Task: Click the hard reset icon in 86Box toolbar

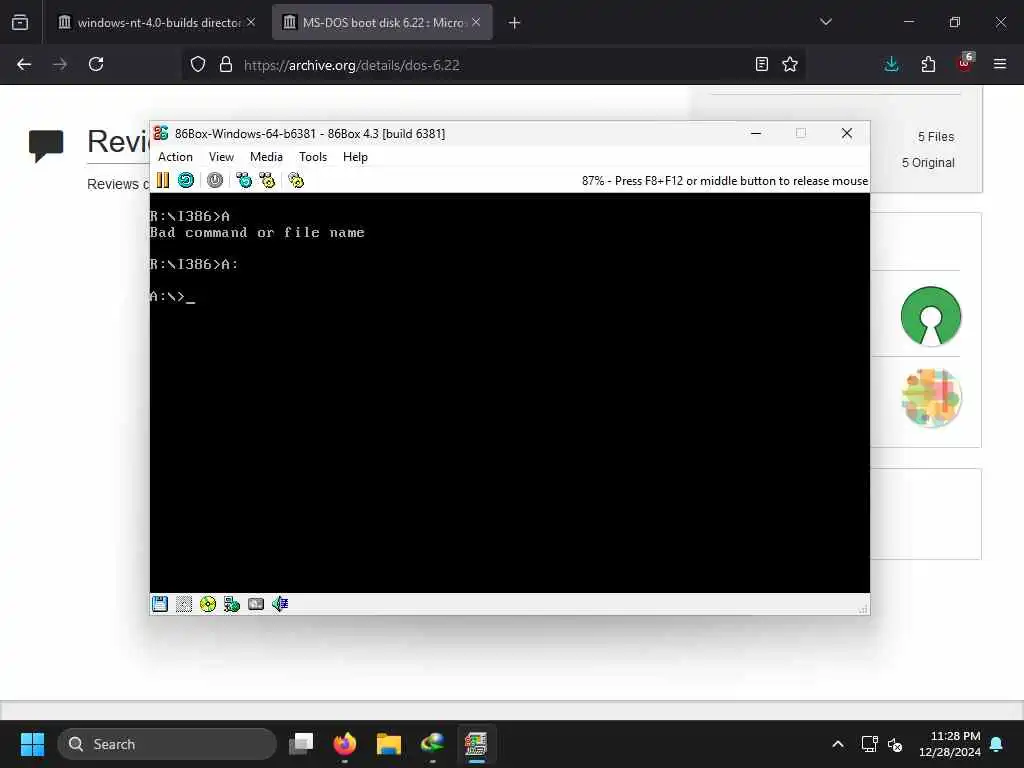Action: click(186, 180)
